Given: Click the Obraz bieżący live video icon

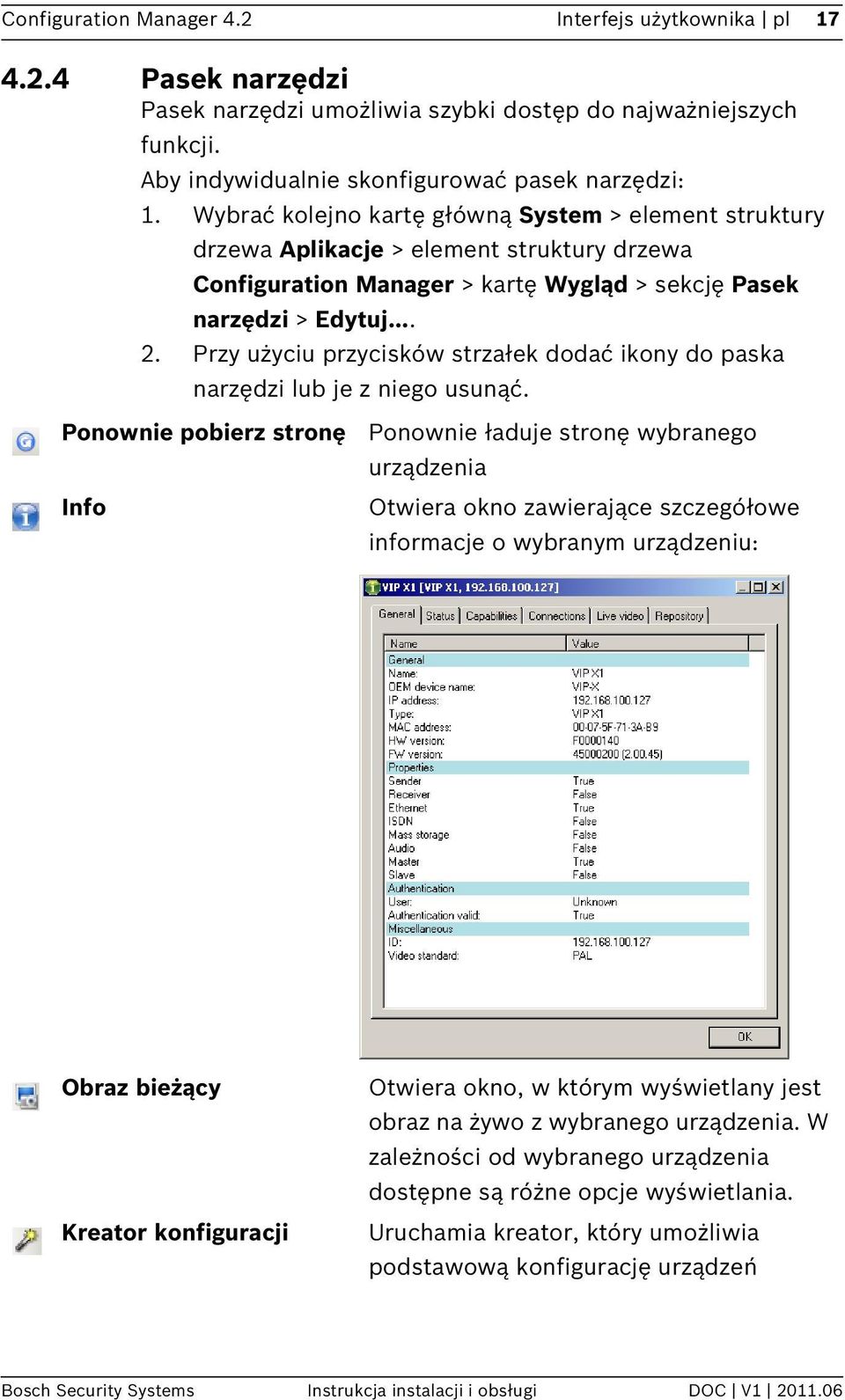Looking at the screenshot, I should tap(27, 1096).
